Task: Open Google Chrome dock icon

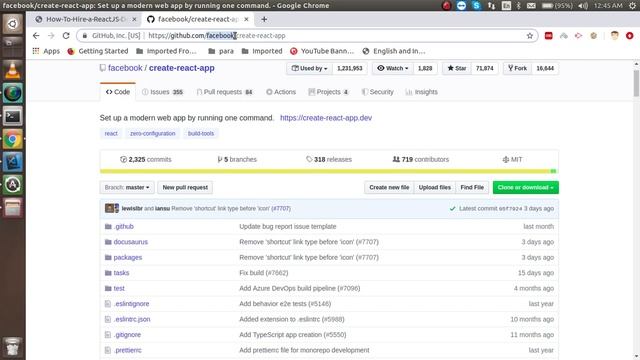Action: point(13,139)
